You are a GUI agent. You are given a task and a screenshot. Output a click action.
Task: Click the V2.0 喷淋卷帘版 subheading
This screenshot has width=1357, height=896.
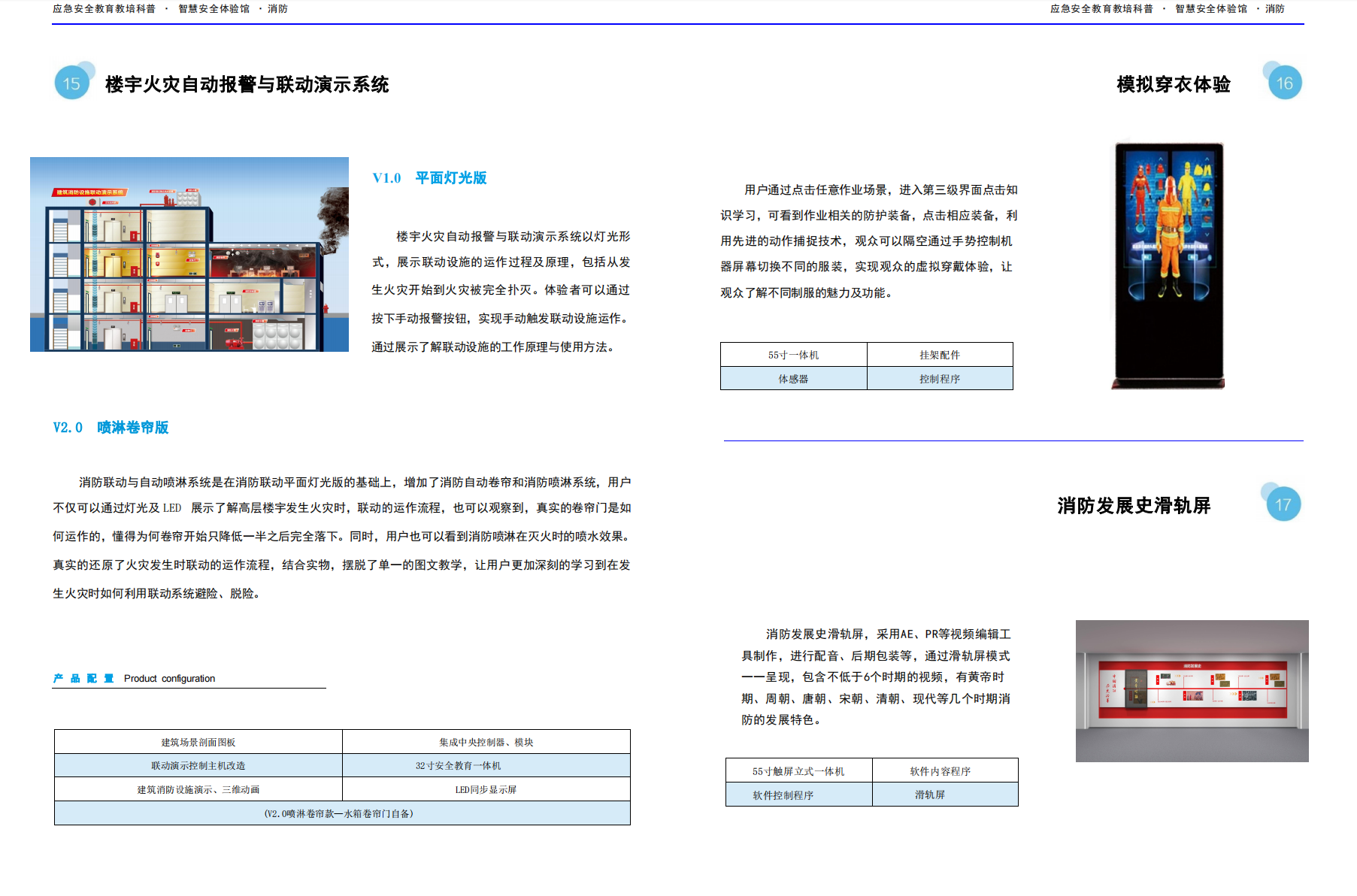point(111,428)
